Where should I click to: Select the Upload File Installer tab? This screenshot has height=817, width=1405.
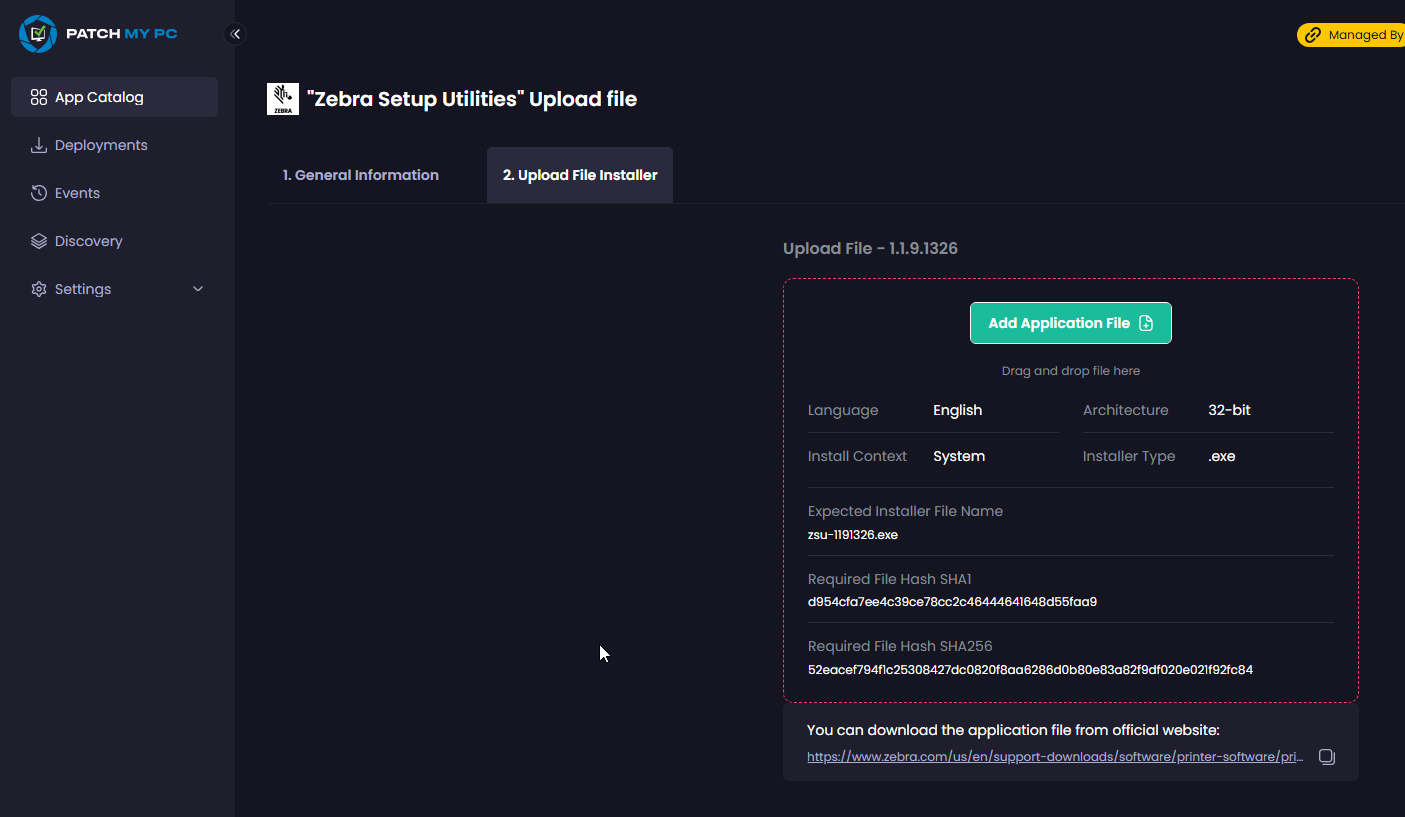(x=579, y=175)
